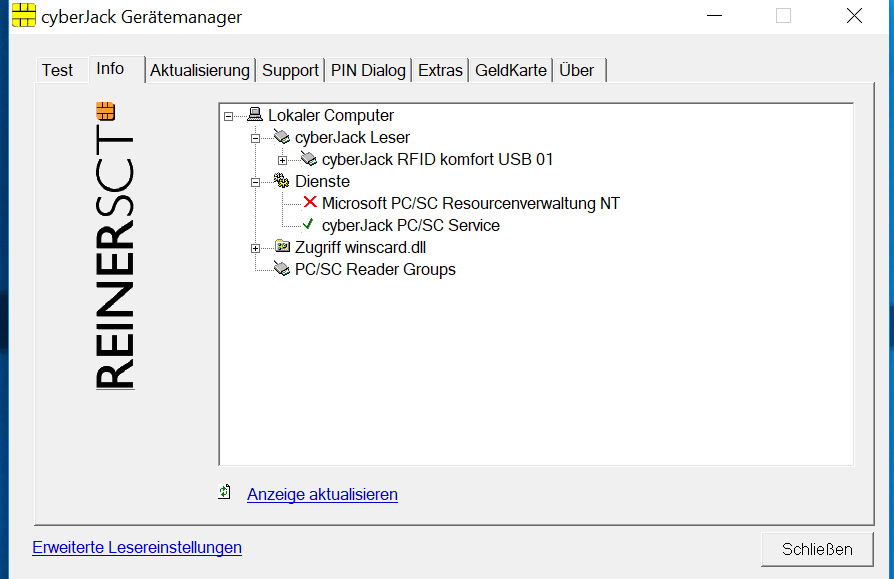Viewport: 894px width, 579px height.
Task: Click the Anzeige aktualisieren link
Action: click(322, 494)
